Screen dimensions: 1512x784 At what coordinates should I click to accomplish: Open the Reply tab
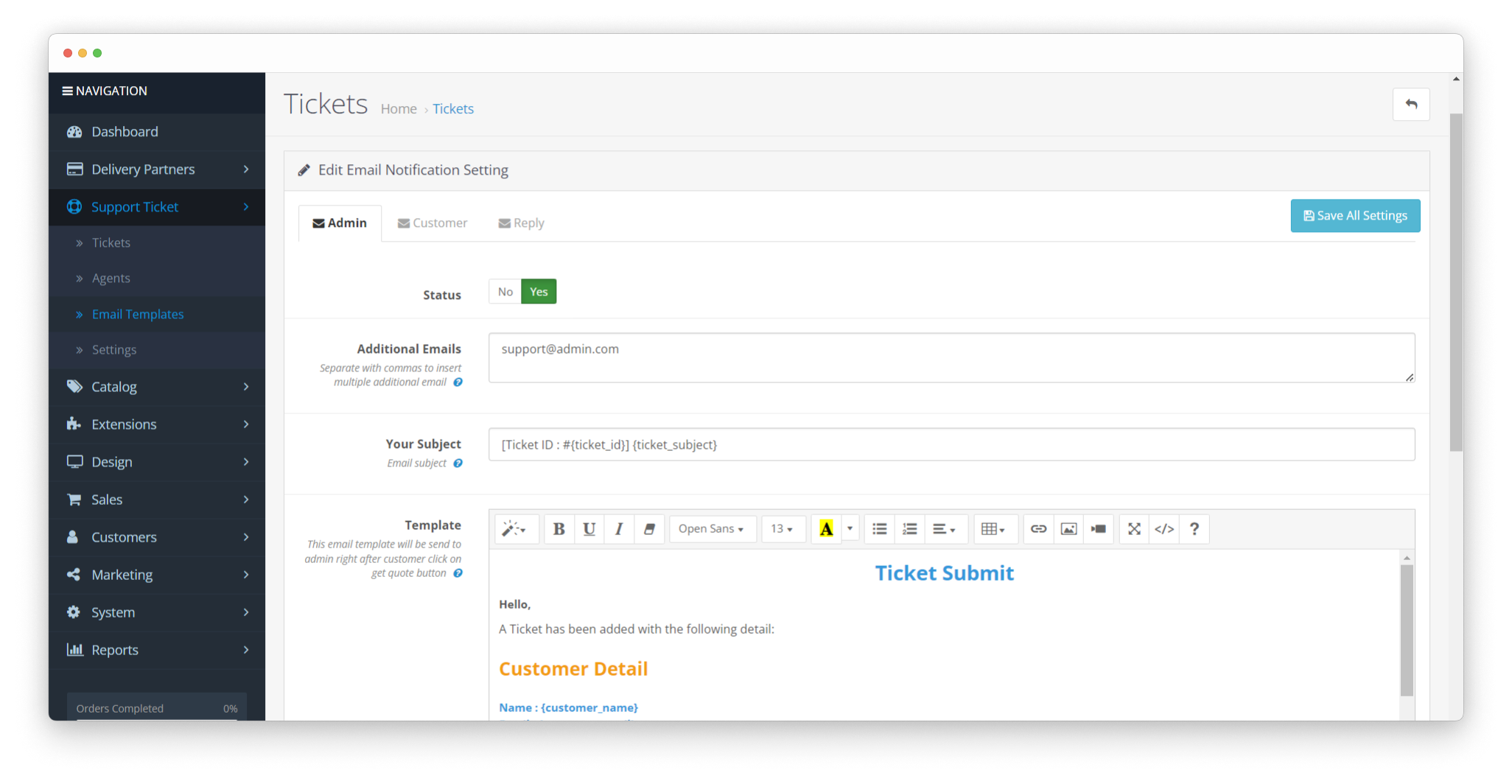[521, 223]
